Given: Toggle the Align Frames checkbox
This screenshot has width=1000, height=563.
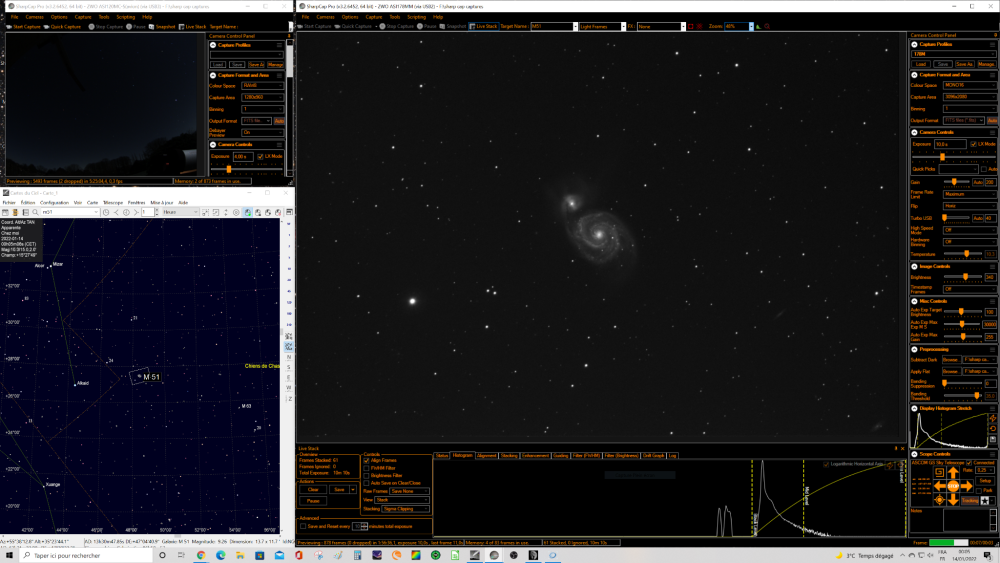Looking at the screenshot, I should coord(366,460).
